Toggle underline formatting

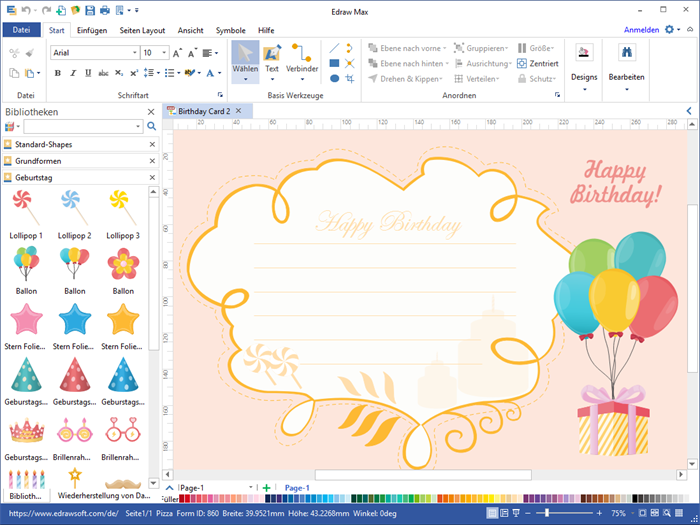pyautogui.click(x=86, y=73)
